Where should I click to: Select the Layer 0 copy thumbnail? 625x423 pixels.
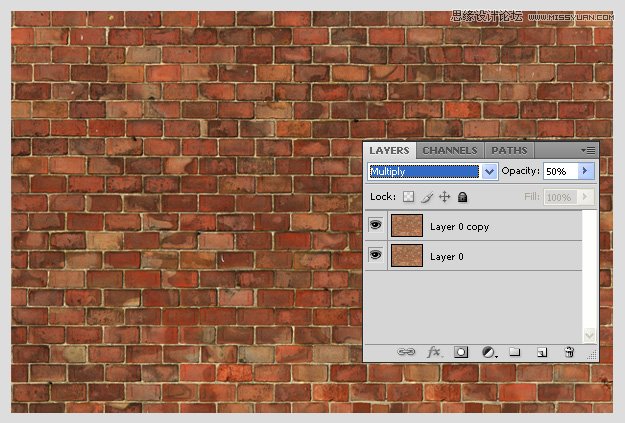click(x=407, y=226)
